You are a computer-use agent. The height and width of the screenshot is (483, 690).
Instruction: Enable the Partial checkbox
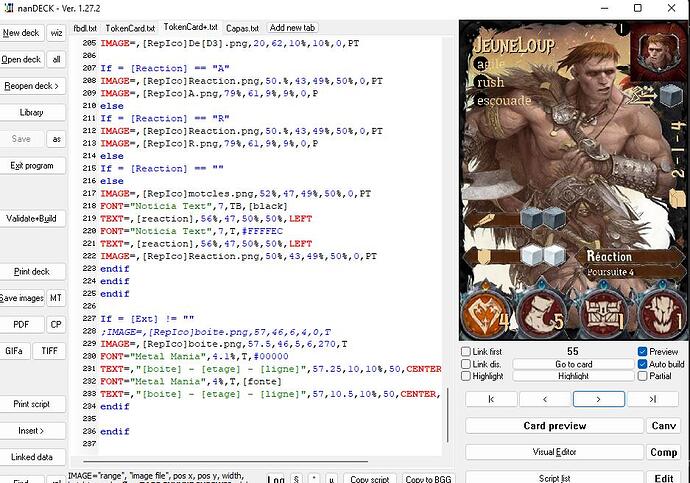click(x=642, y=376)
